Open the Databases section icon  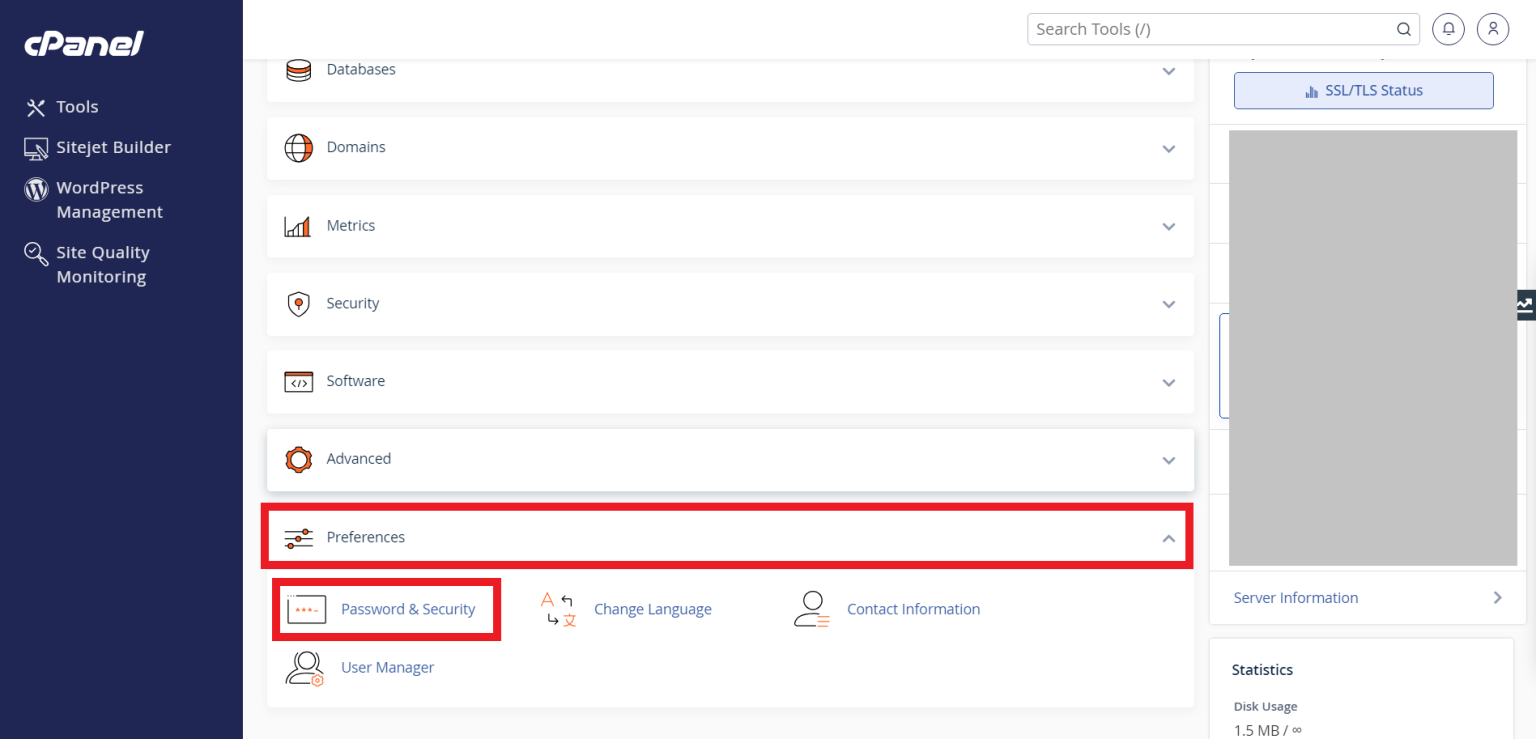coord(298,70)
